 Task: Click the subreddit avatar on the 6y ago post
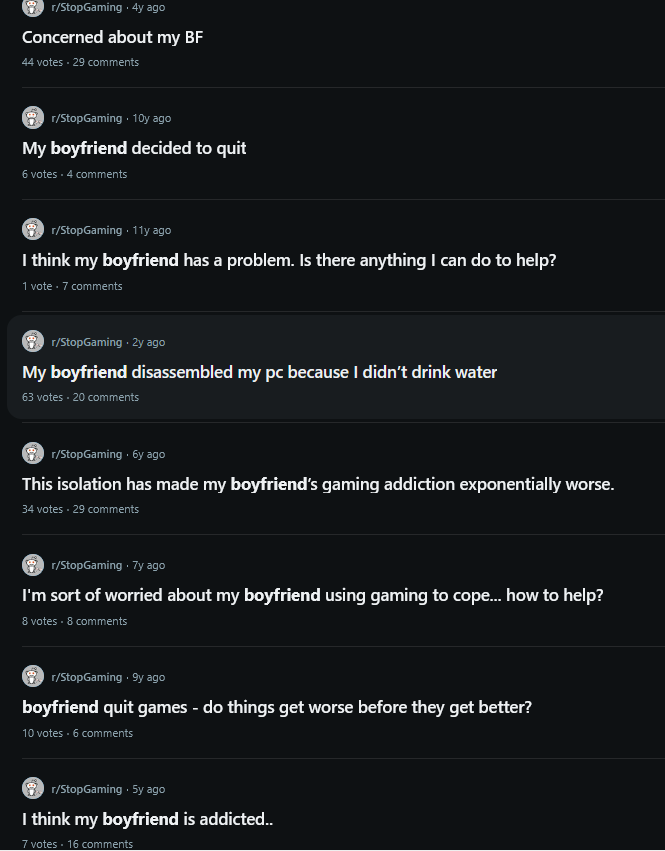coord(33,454)
